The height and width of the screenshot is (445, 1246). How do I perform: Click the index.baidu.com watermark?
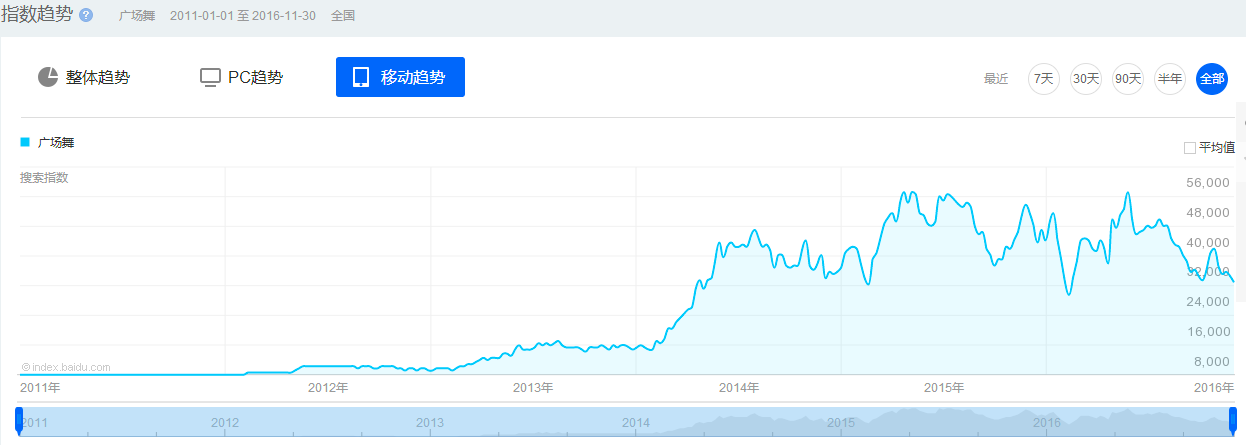[66, 367]
